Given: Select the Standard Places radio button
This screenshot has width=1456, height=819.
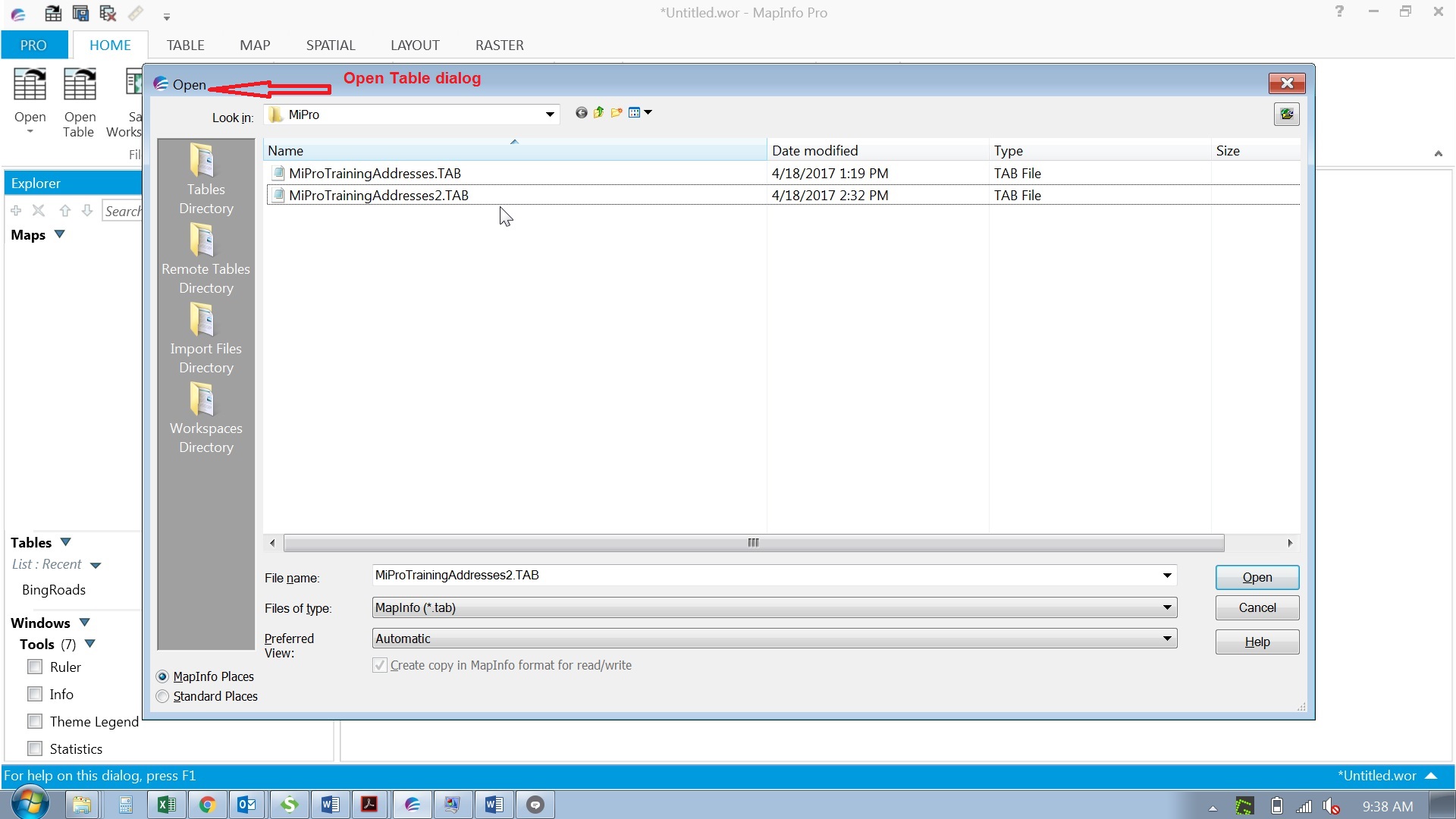Looking at the screenshot, I should pyautogui.click(x=162, y=696).
